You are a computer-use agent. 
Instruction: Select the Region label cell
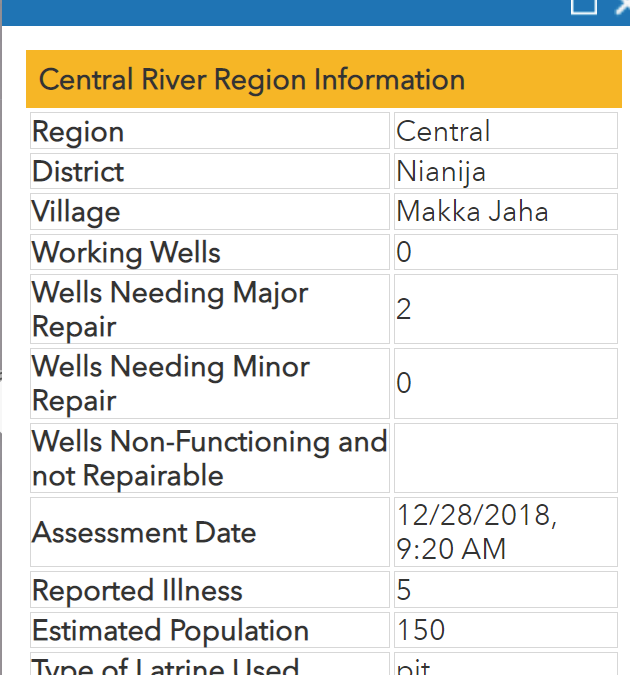click(210, 131)
